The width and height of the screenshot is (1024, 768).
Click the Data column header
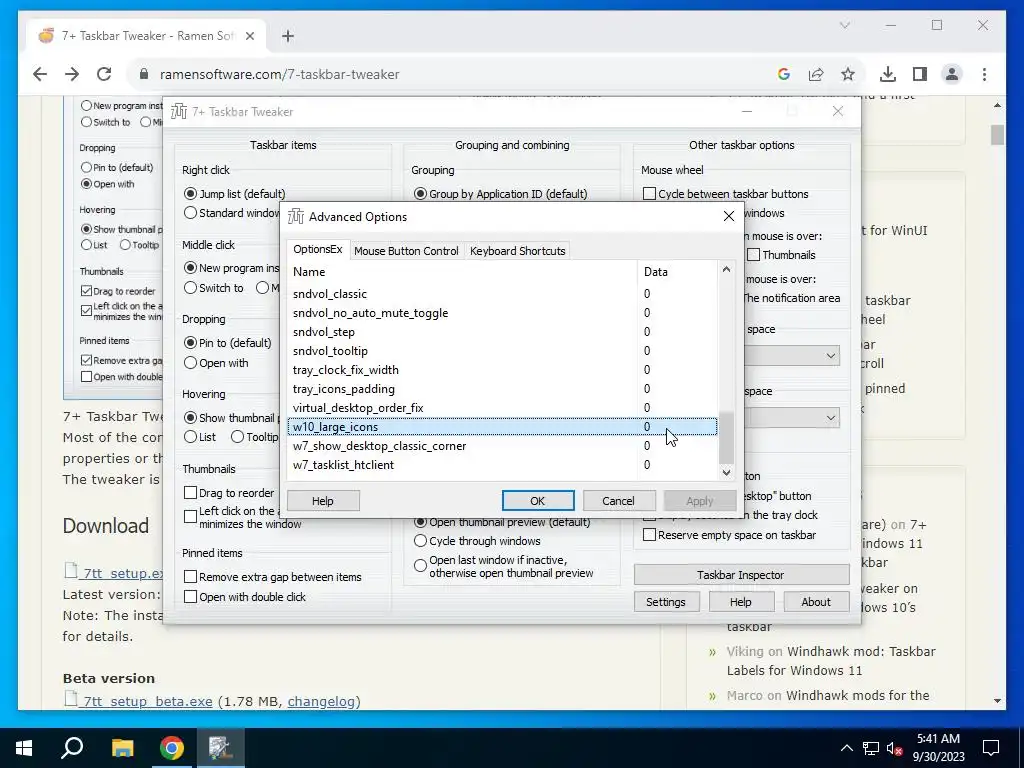click(x=677, y=272)
